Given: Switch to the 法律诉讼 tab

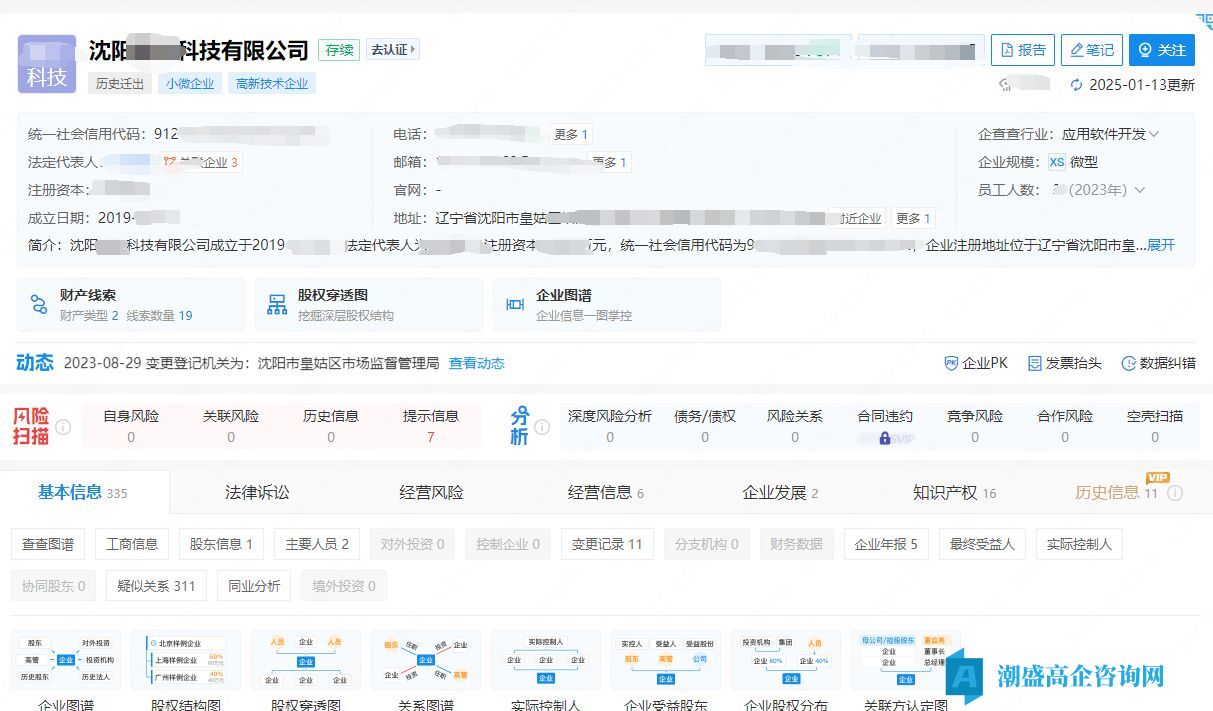Looking at the screenshot, I should tap(257, 492).
